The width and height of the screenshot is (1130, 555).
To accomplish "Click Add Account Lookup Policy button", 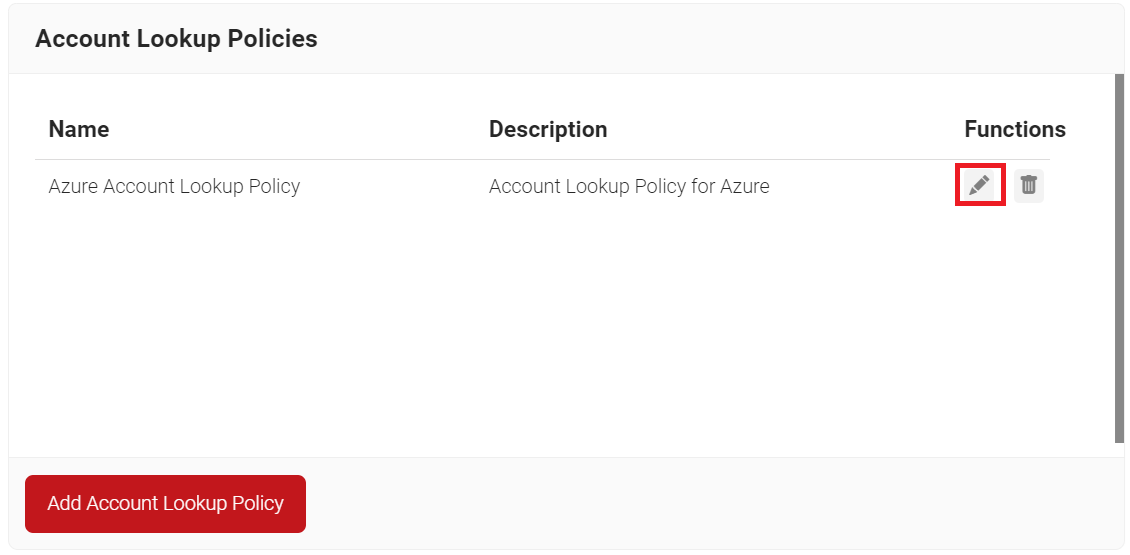I will pyautogui.click(x=165, y=503).
